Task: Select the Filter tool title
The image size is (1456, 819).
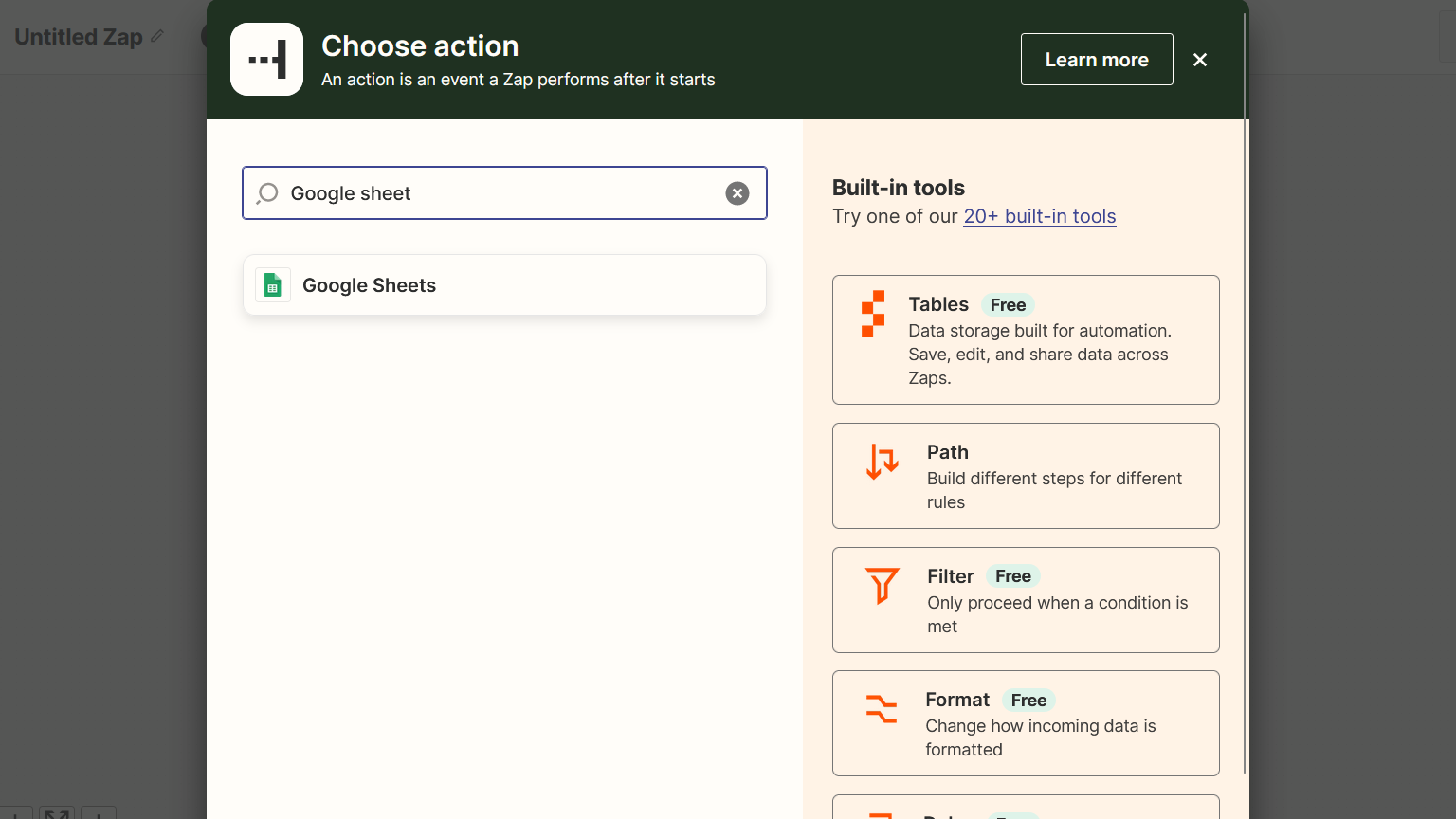Action: pos(950,576)
